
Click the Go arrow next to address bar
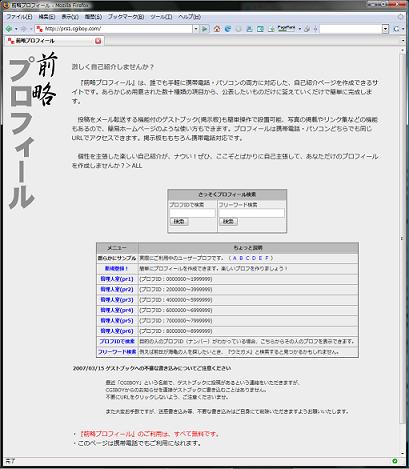[205, 29]
